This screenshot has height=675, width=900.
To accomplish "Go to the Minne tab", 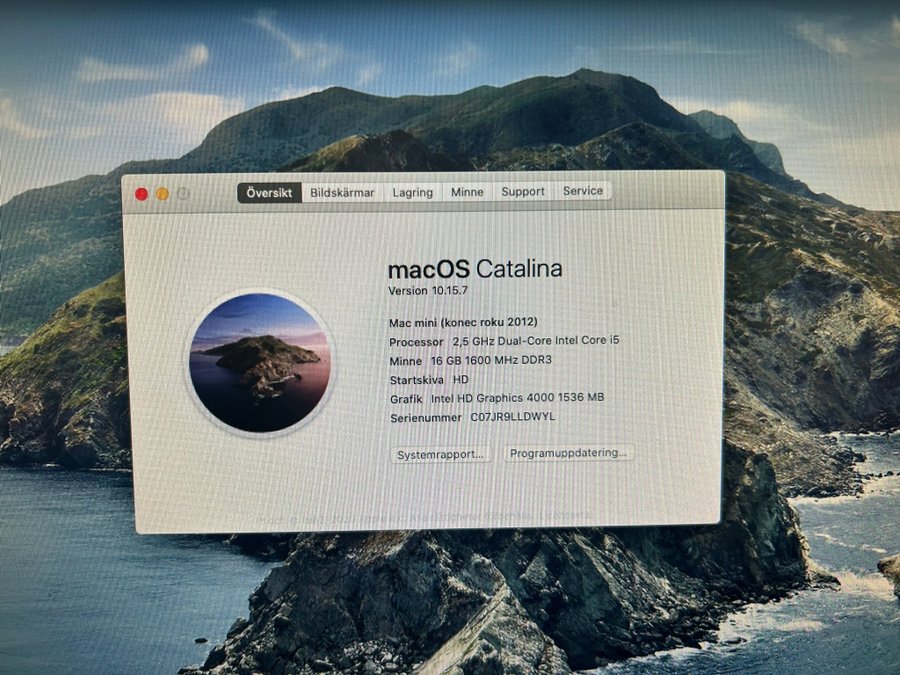I will point(467,192).
